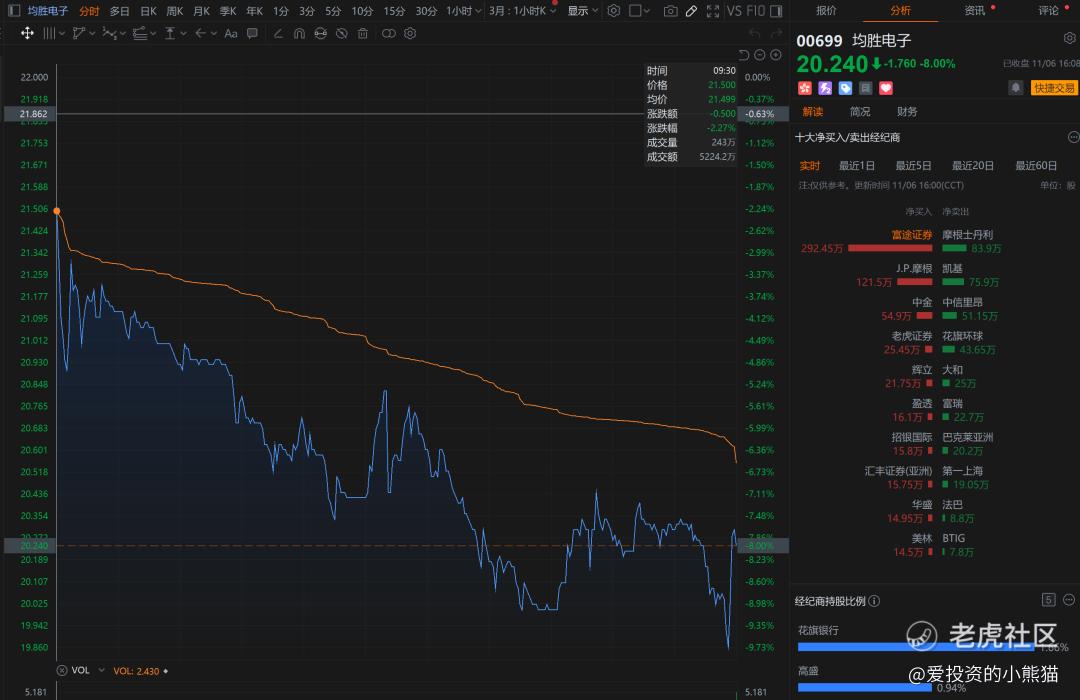The image size is (1080, 700).
Task: Select the eraser pencil tool
Action: (278, 33)
